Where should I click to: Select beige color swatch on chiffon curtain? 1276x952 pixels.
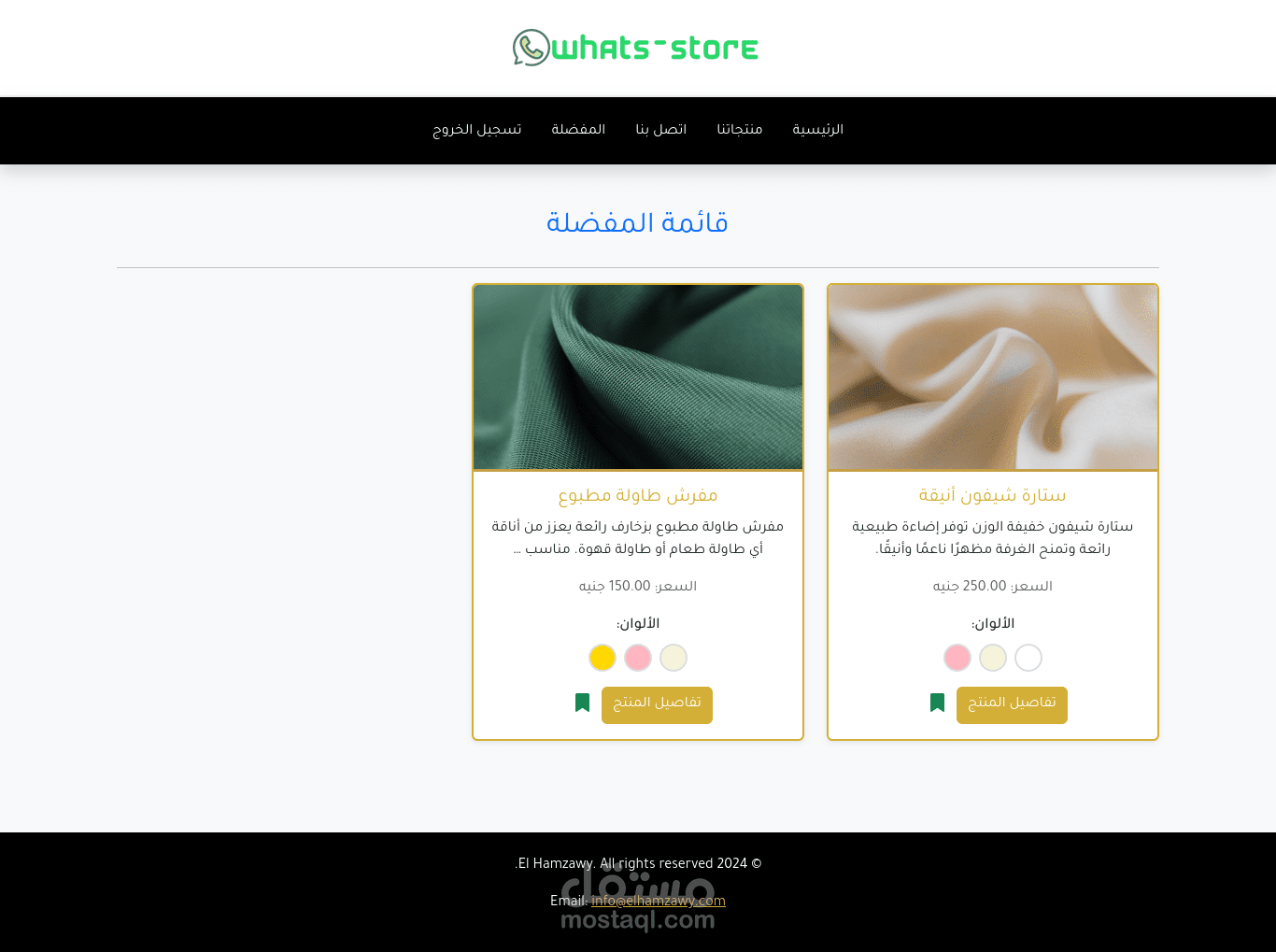click(993, 658)
